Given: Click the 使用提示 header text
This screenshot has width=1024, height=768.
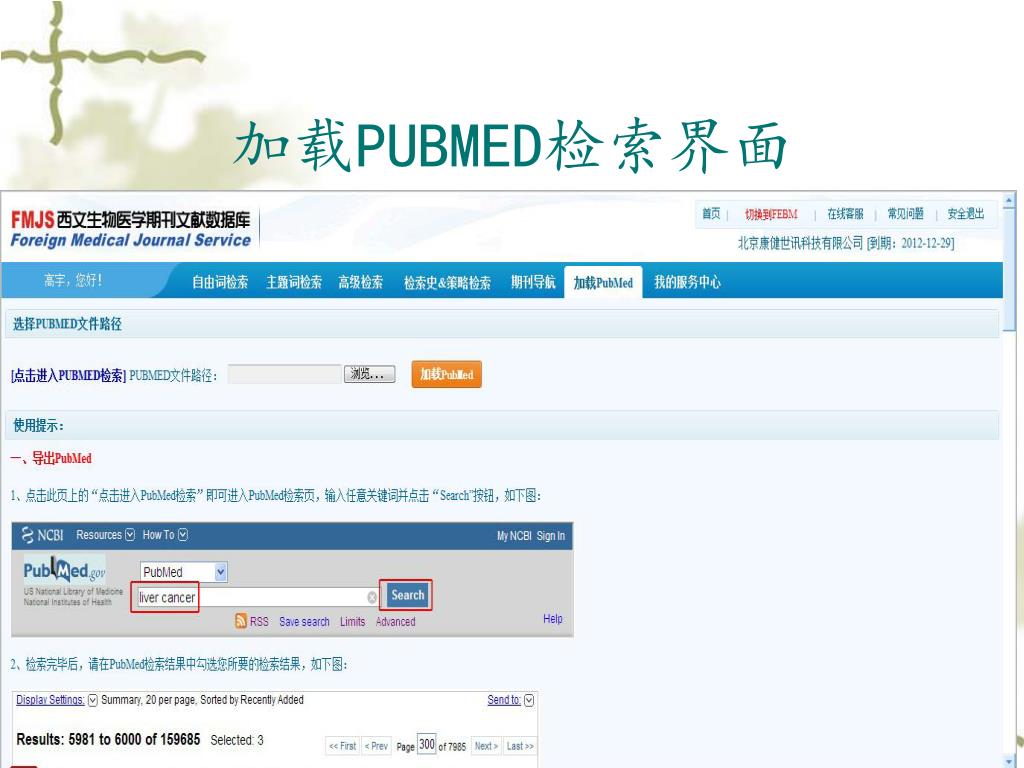Looking at the screenshot, I should tap(39, 426).
